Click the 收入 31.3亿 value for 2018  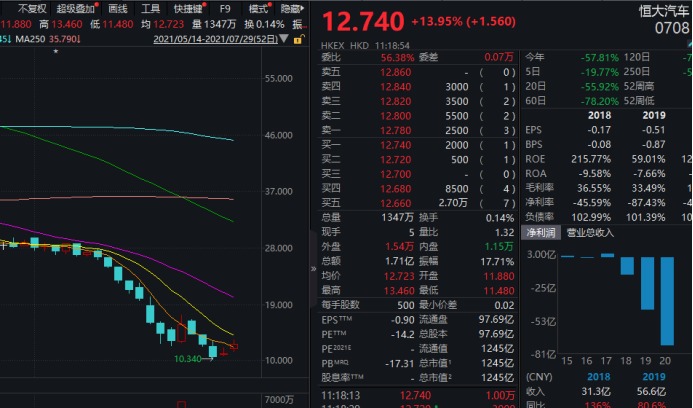pos(596,392)
